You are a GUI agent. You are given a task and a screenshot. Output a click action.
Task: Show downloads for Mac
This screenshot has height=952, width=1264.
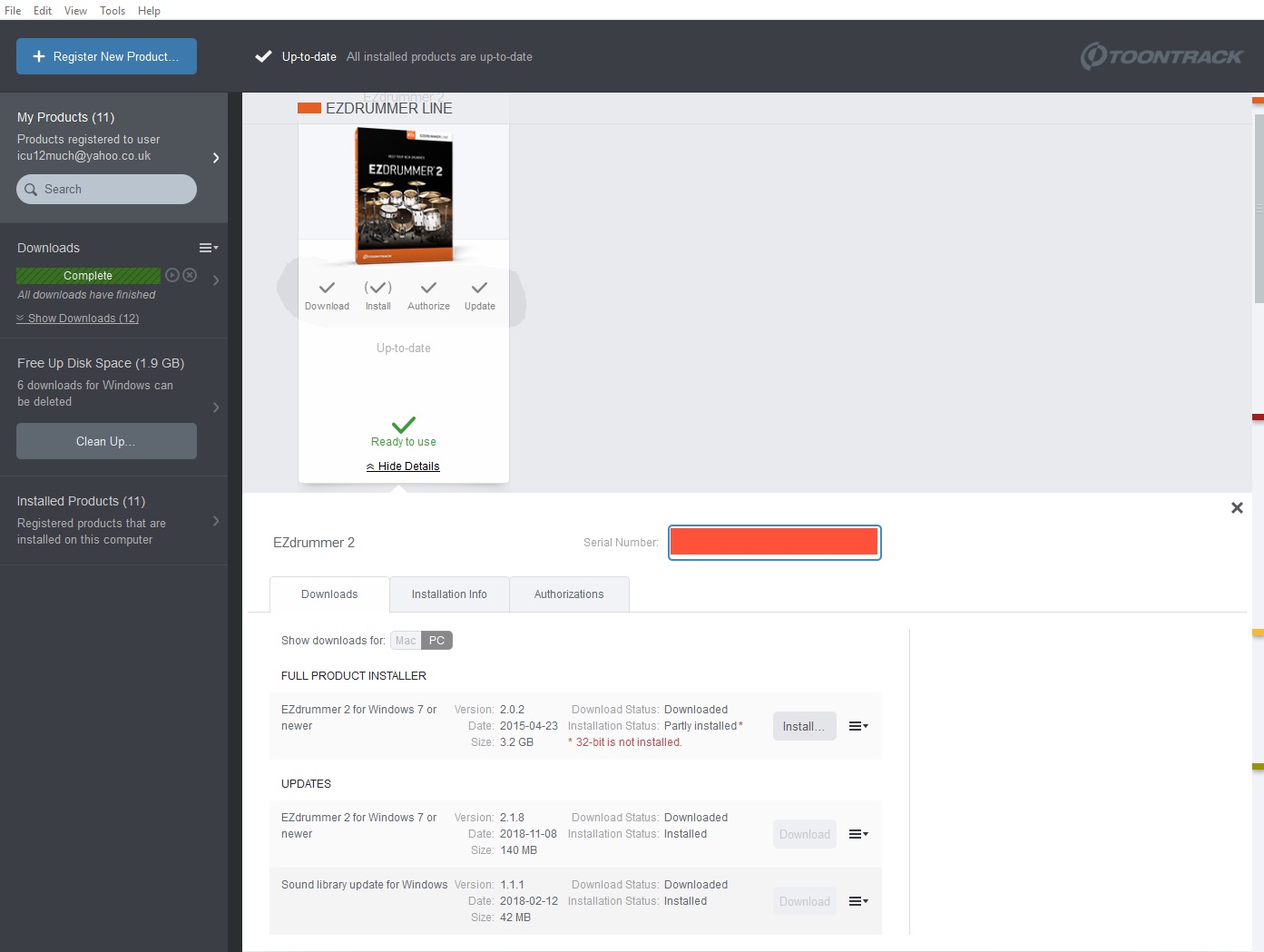tap(406, 641)
